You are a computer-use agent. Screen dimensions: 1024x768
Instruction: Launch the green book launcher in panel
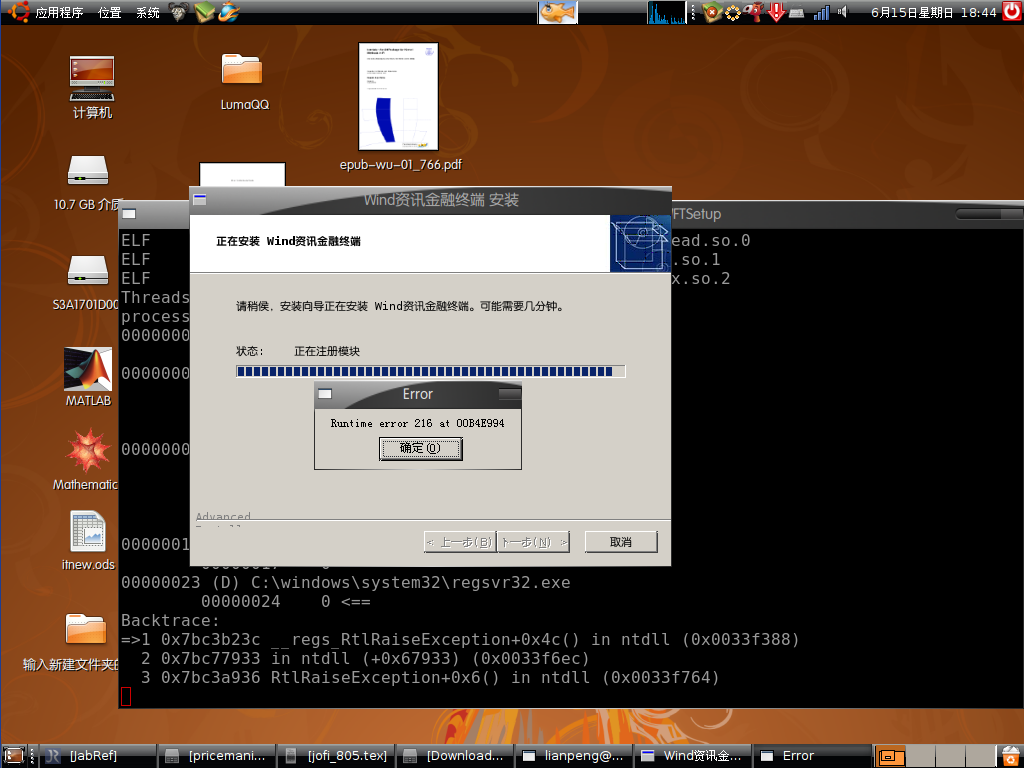click(204, 12)
